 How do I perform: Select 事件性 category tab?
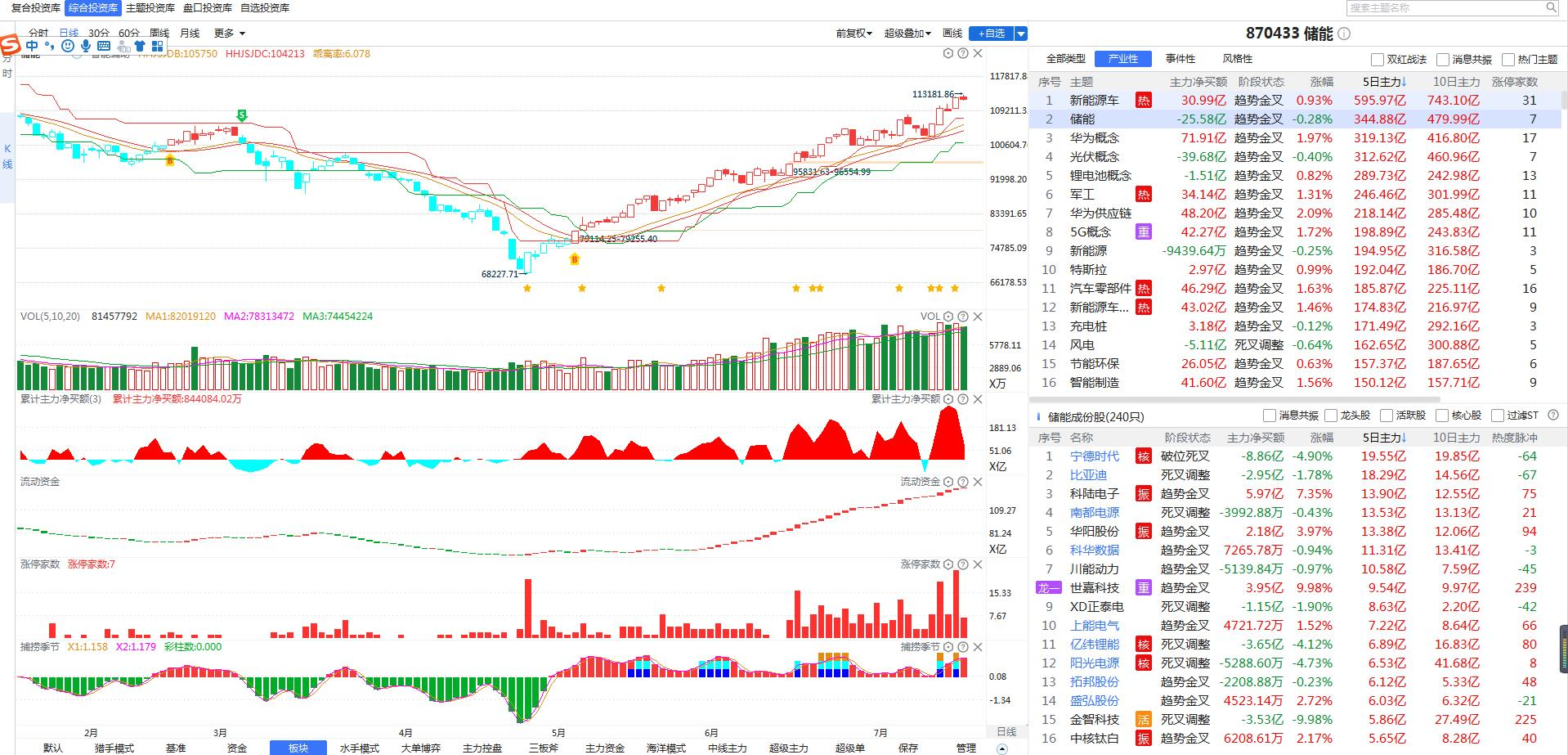(x=1180, y=59)
